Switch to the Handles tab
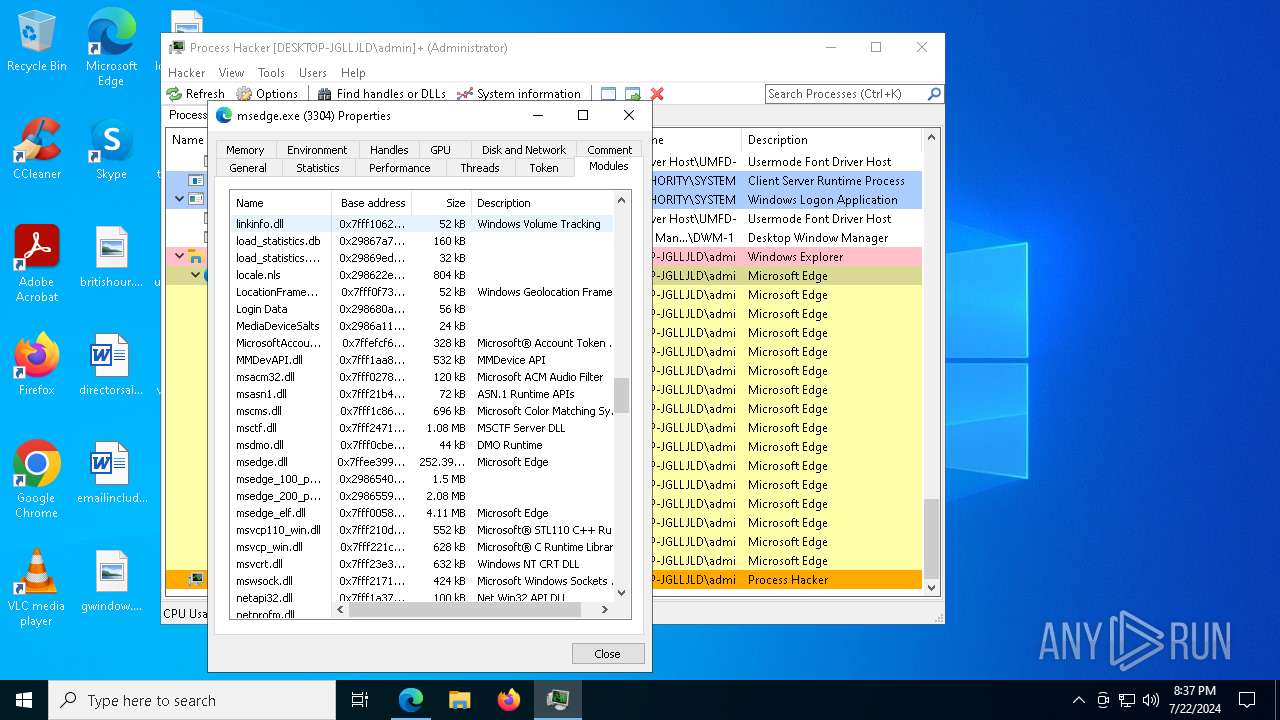The height and width of the screenshot is (720, 1280). coord(389,150)
